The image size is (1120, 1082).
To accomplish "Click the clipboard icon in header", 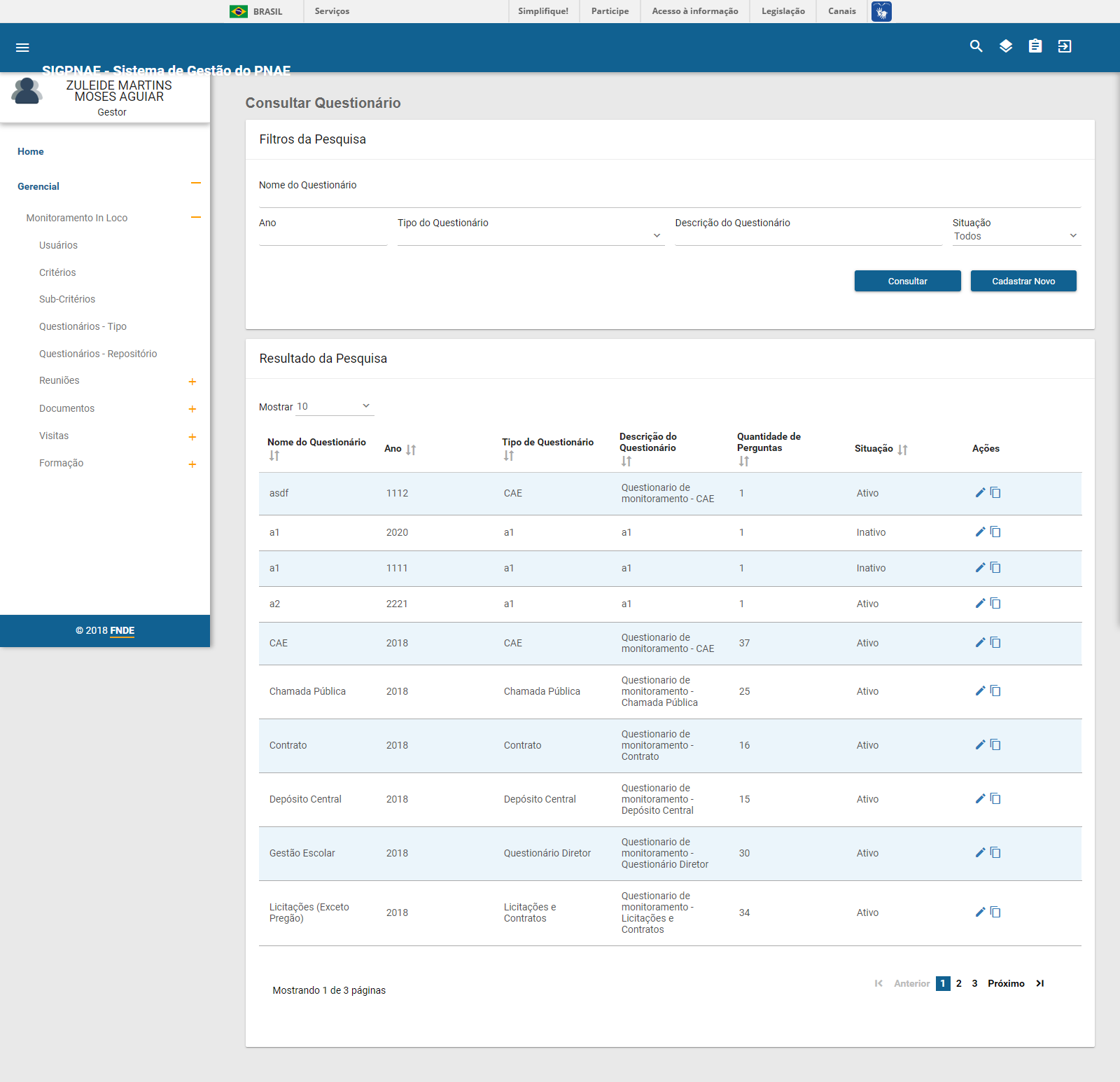I will 1035,46.
